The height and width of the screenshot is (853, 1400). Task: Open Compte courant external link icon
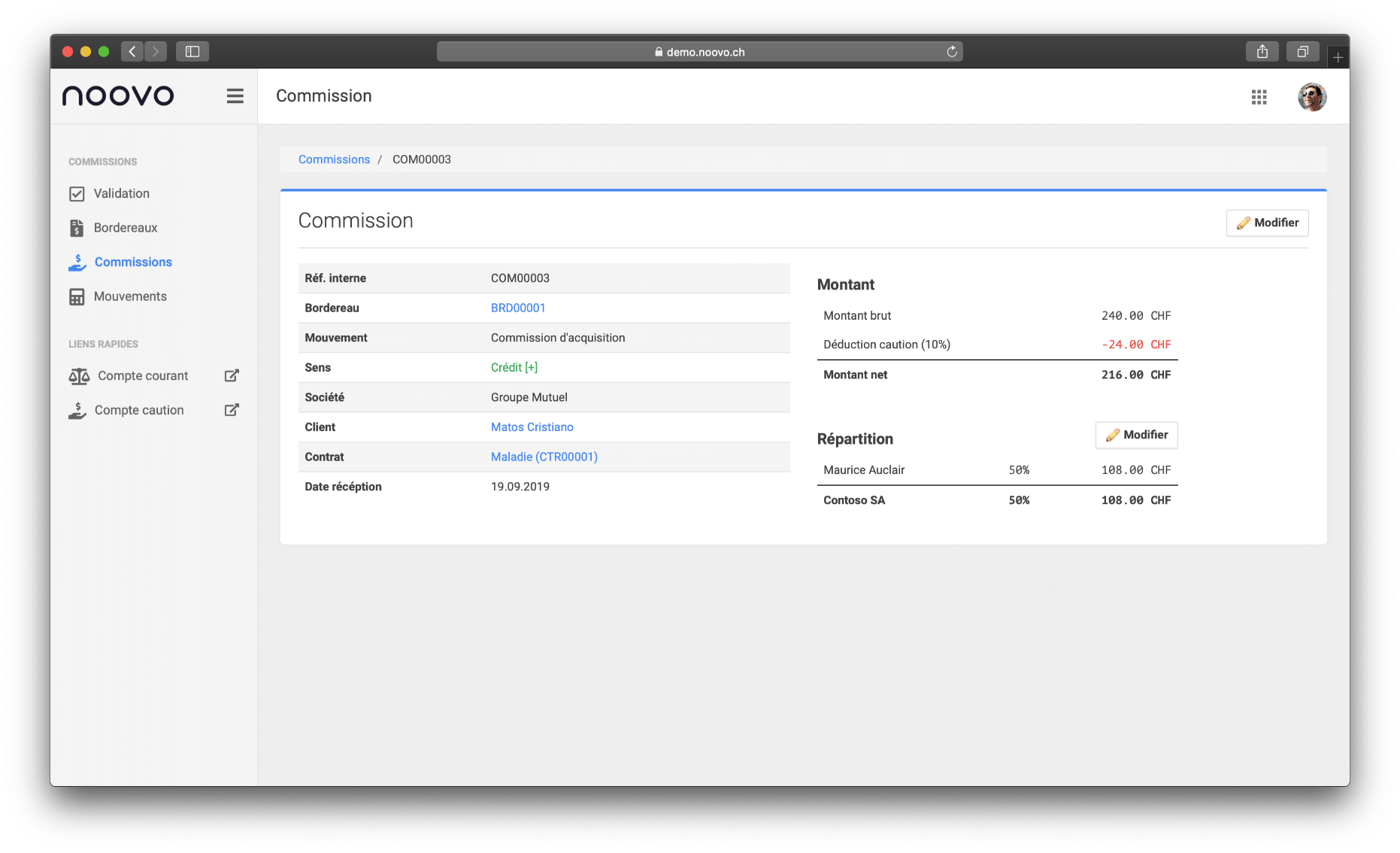232,375
